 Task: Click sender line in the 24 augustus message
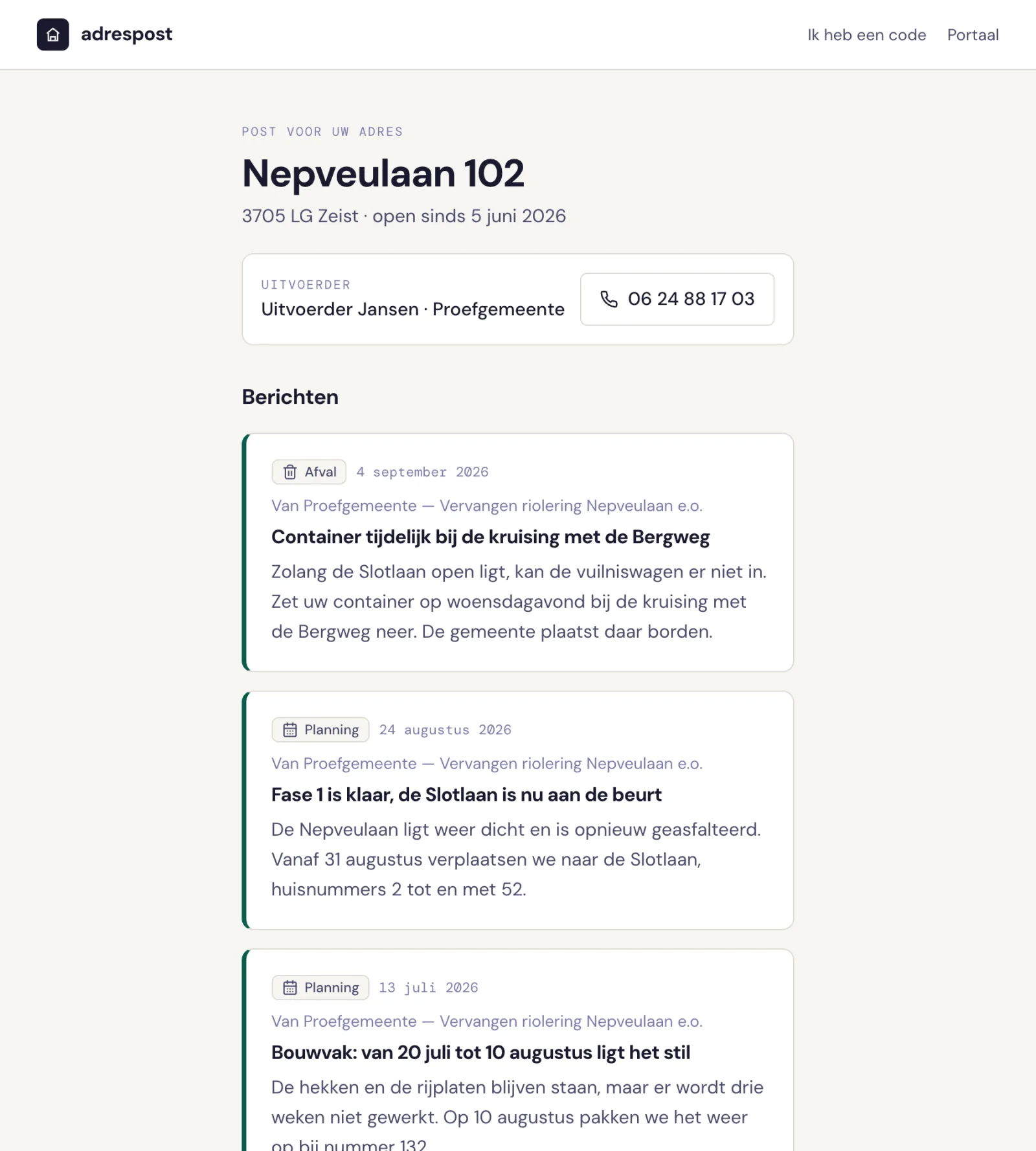pyautogui.click(x=487, y=763)
